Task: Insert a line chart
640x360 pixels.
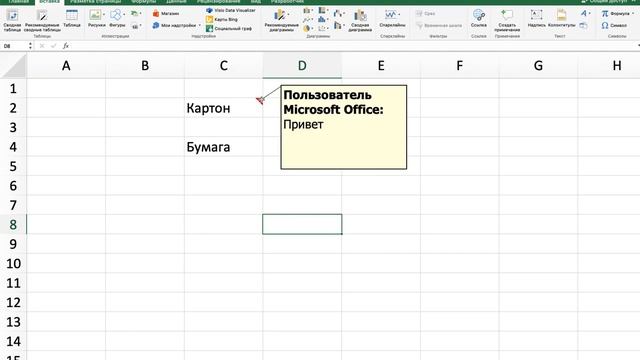Action: [307, 20]
